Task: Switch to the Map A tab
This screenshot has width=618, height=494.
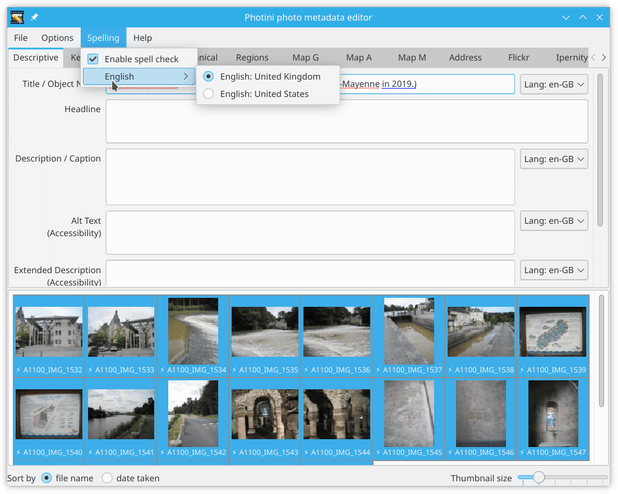Action: point(359,58)
